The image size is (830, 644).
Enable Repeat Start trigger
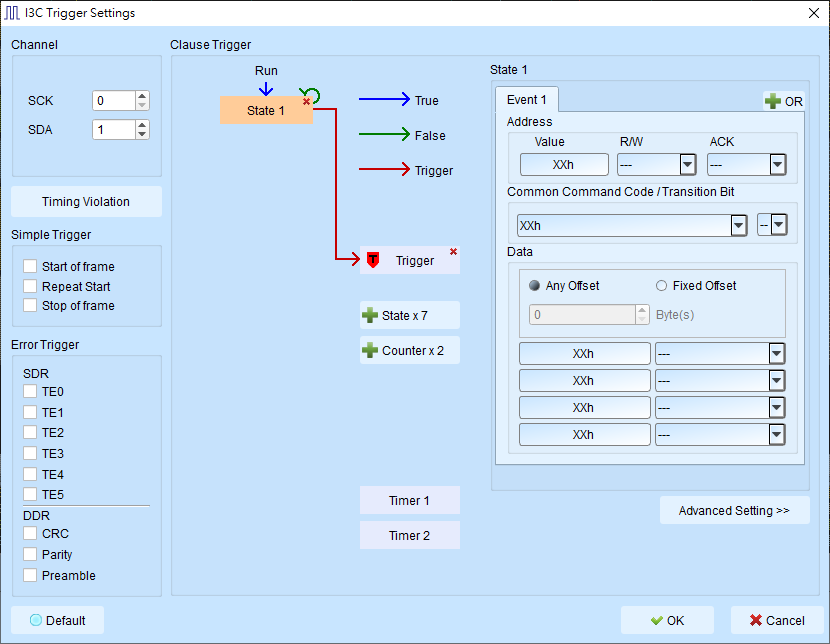click(30, 286)
